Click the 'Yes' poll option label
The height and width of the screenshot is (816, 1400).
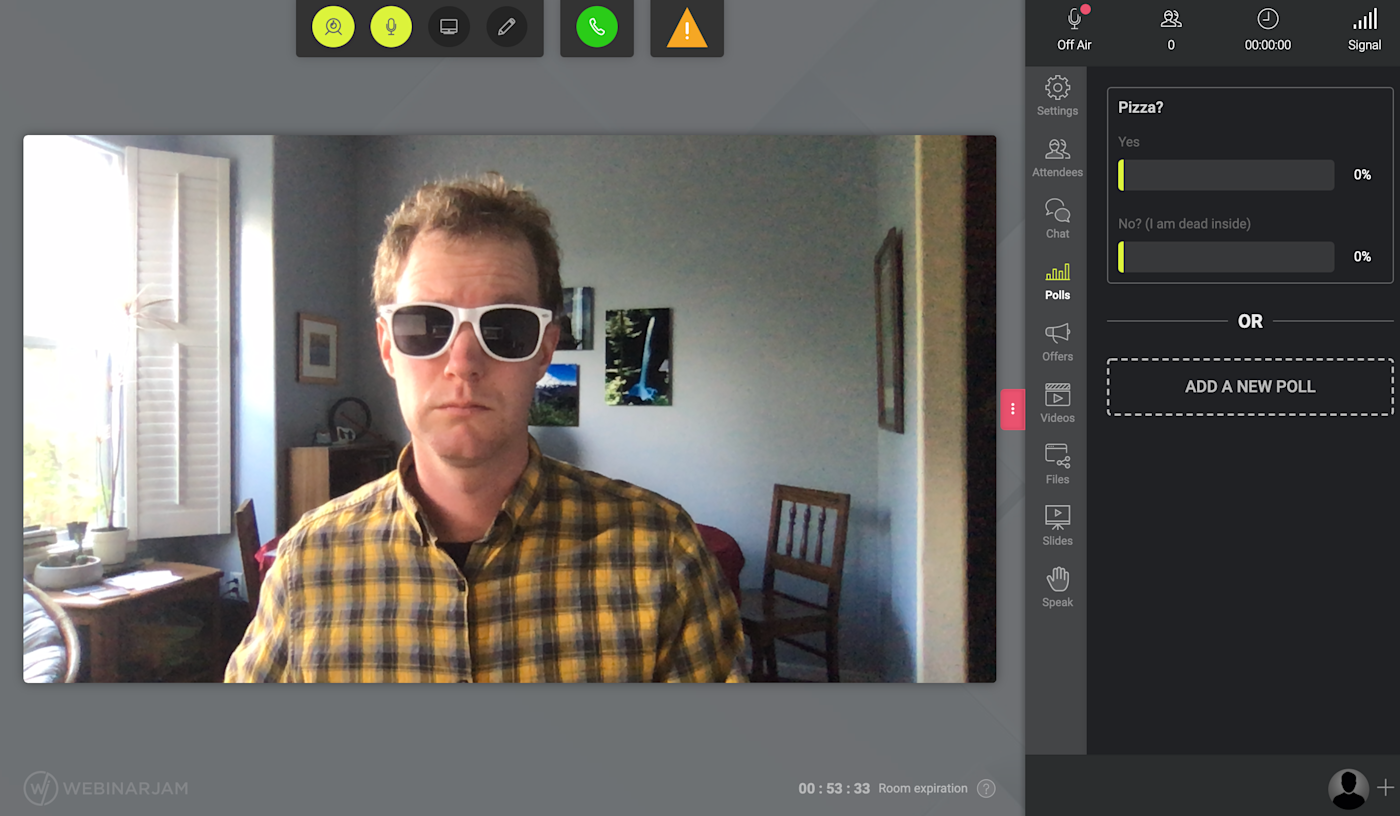pos(1129,142)
